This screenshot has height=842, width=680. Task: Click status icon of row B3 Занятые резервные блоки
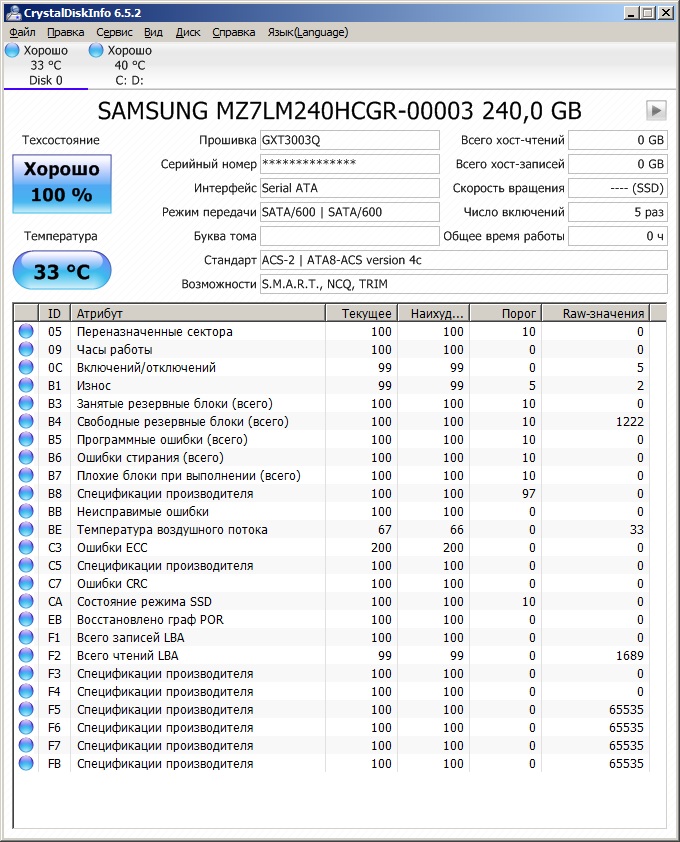pyautogui.click(x=26, y=403)
